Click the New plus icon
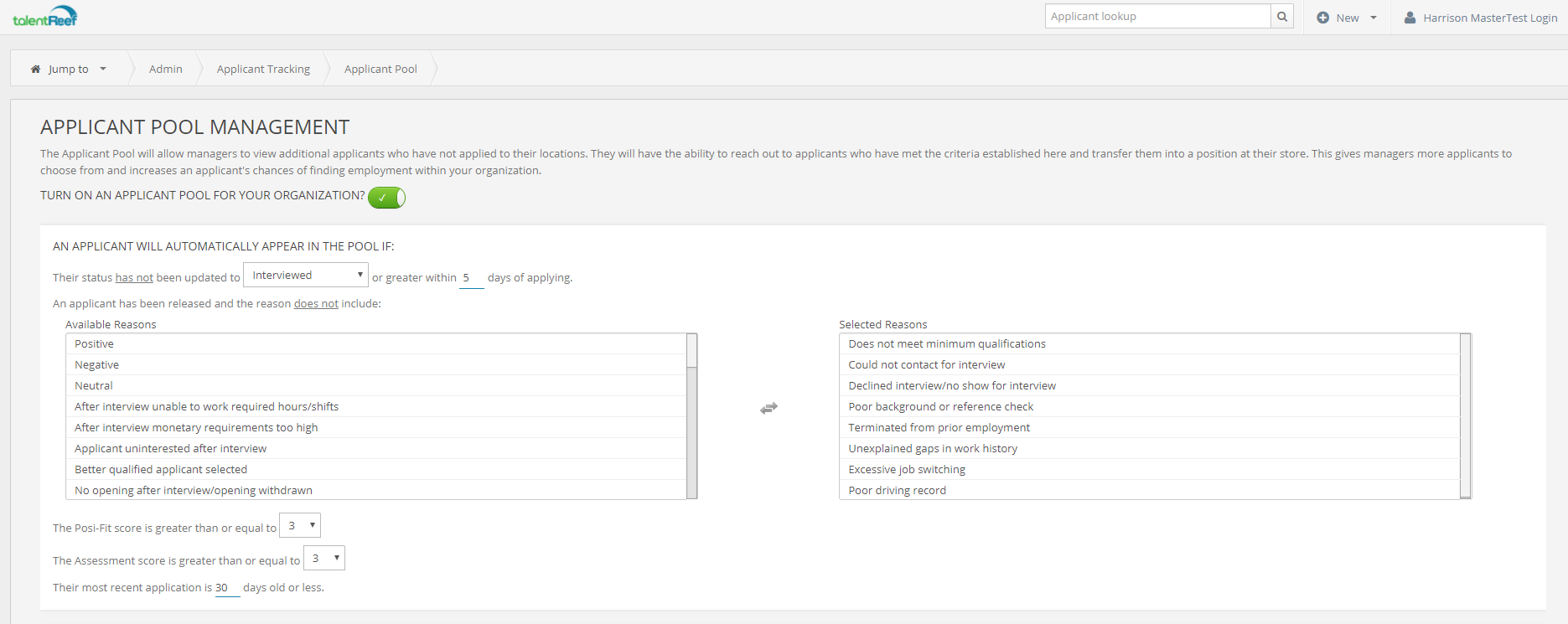The height and width of the screenshot is (624, 1568). [x=1322, y=18]
